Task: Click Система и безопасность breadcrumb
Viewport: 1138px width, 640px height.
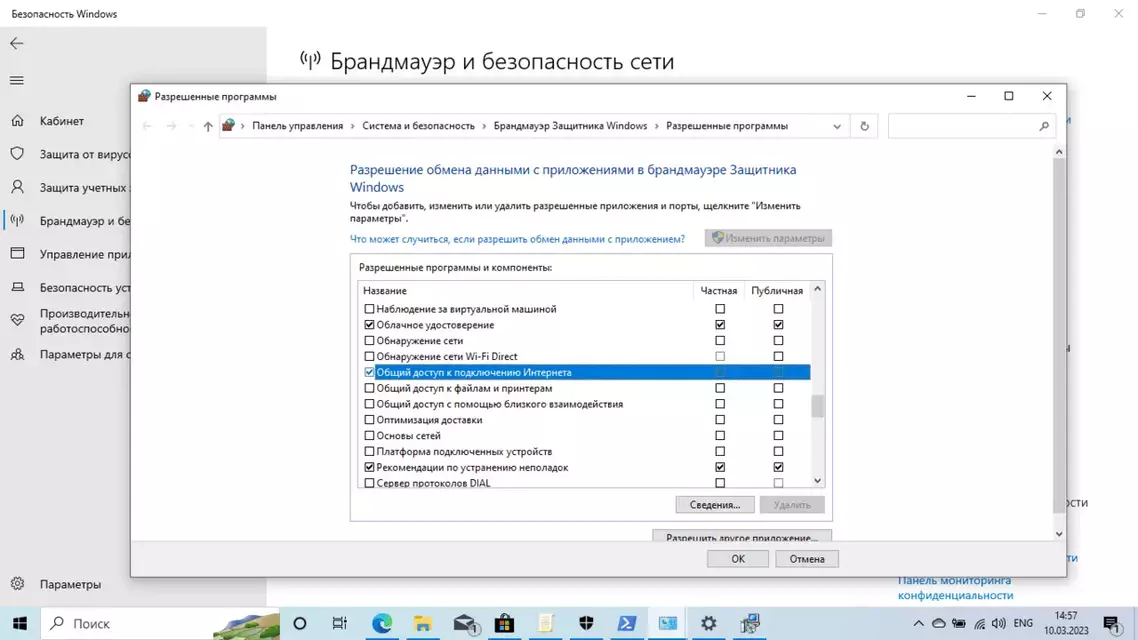Action: [418, 126]
